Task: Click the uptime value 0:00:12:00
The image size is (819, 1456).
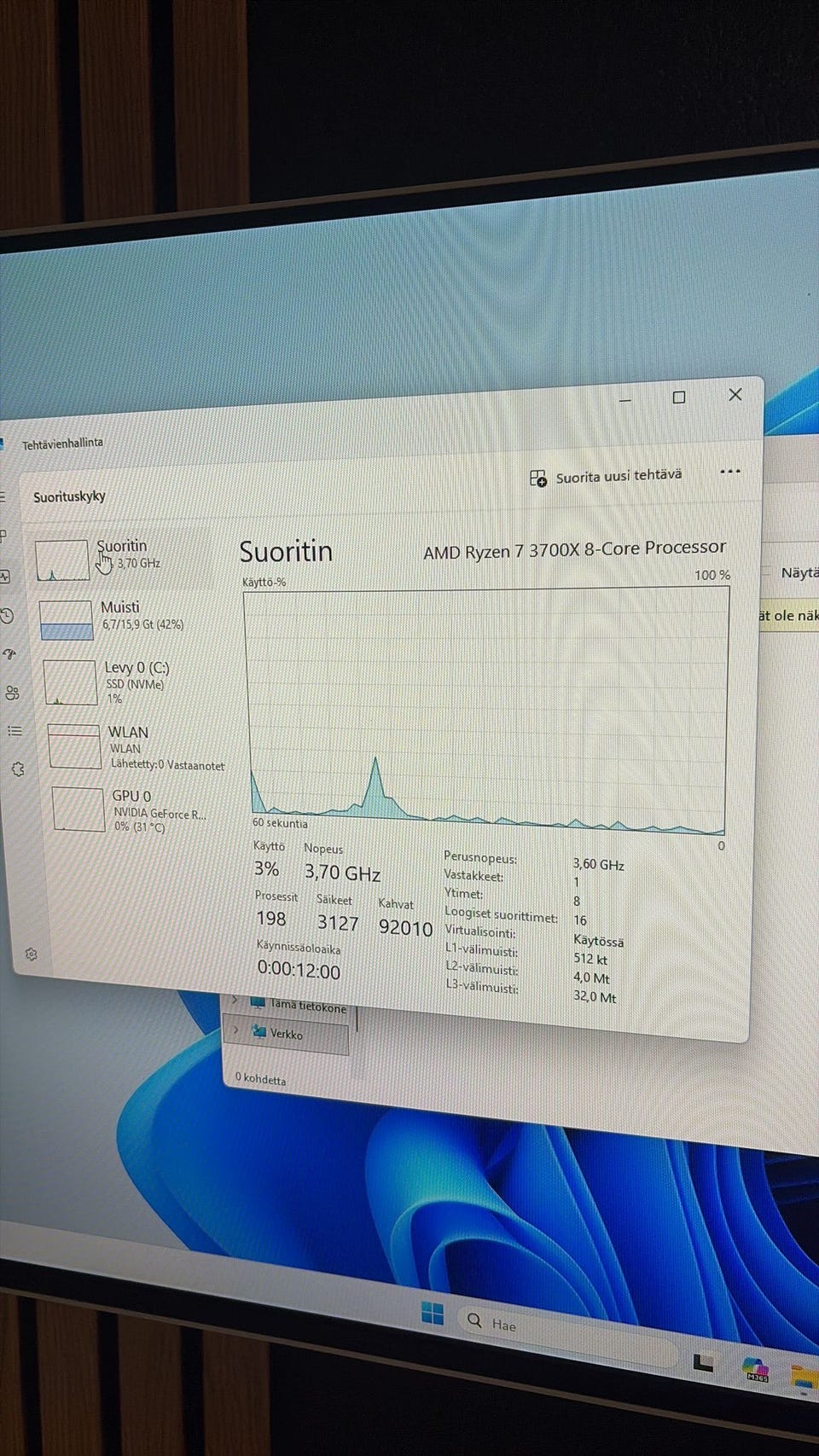Action: [299, 971]
